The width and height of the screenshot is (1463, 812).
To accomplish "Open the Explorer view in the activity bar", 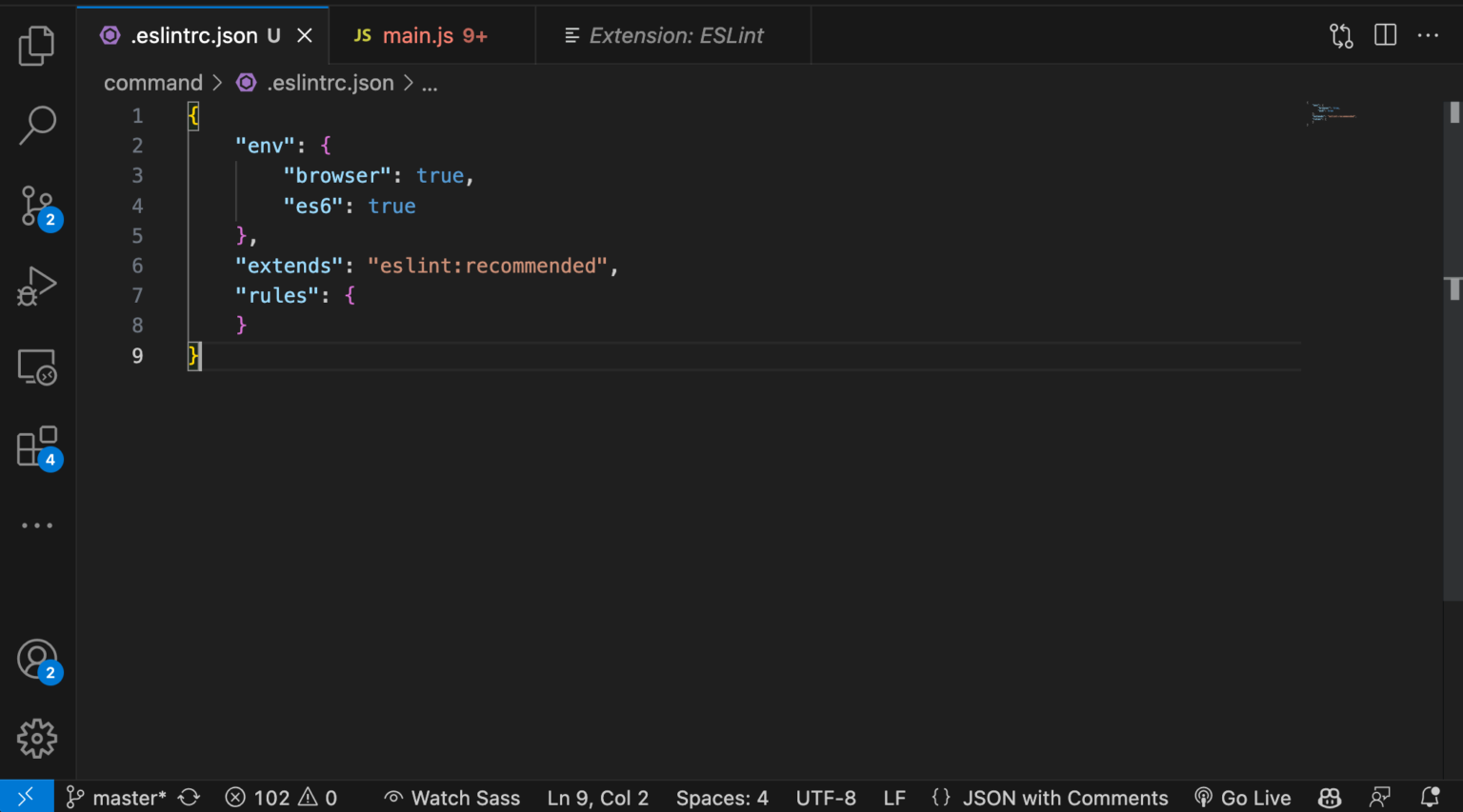I will [36, 45].
